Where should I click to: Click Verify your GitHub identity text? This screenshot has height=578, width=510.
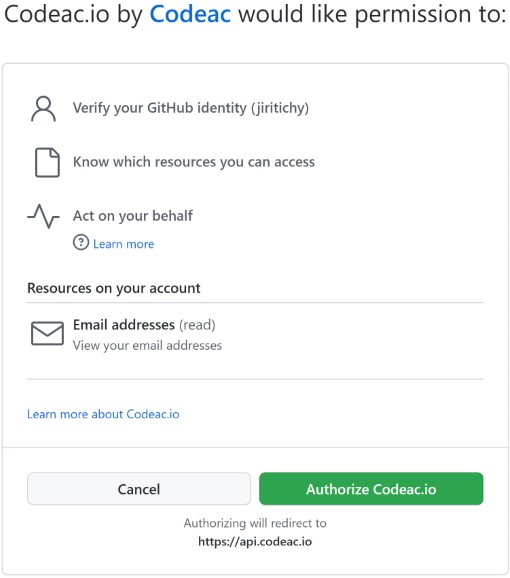tap(191, 108)
